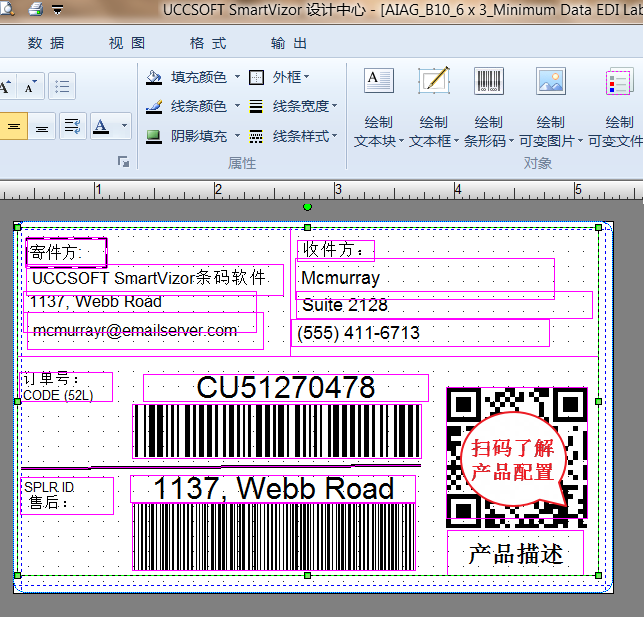Select the mcmurrayr@emailserver.com text

145,331
